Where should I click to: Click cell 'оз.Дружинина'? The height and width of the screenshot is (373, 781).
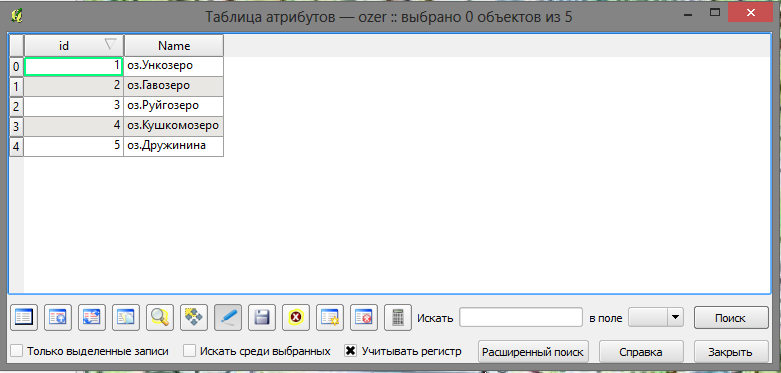(173, 146)
